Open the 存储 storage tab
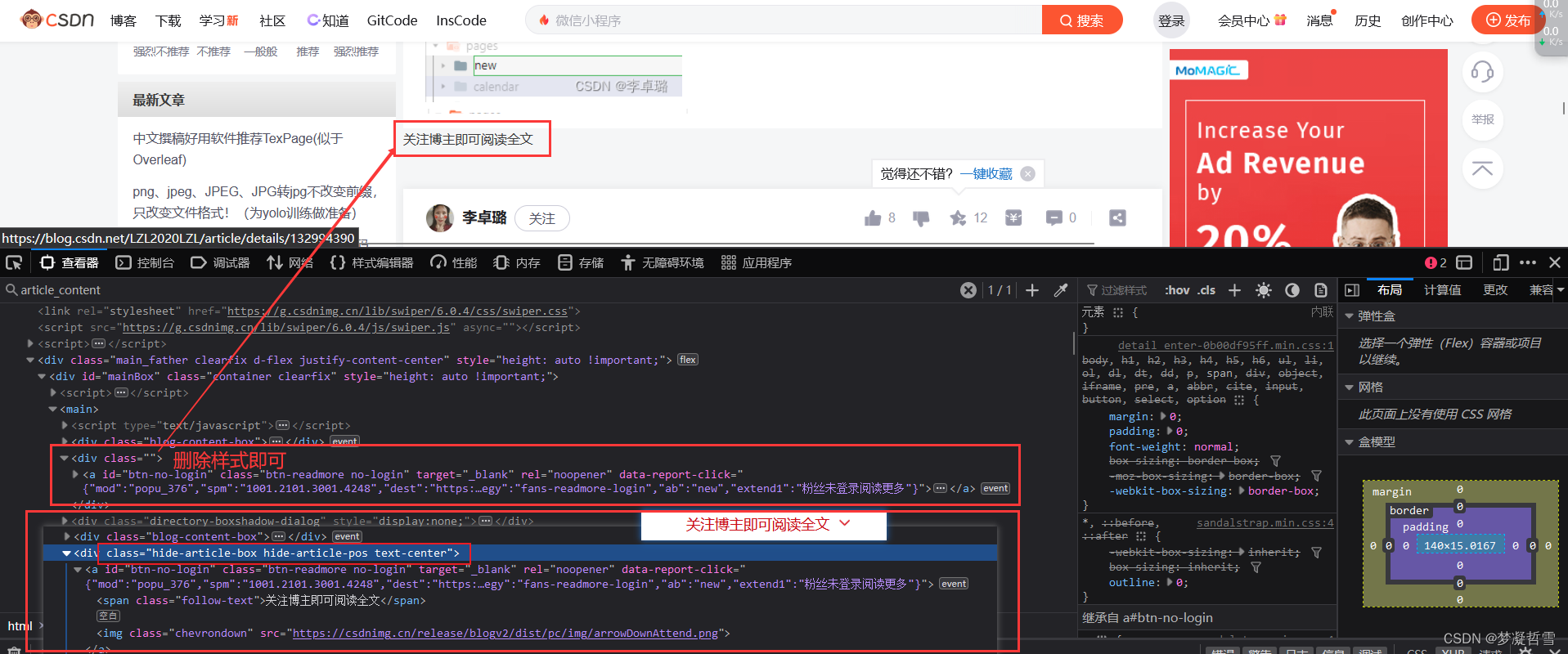The image size is (1568, 654). point(581,262)
